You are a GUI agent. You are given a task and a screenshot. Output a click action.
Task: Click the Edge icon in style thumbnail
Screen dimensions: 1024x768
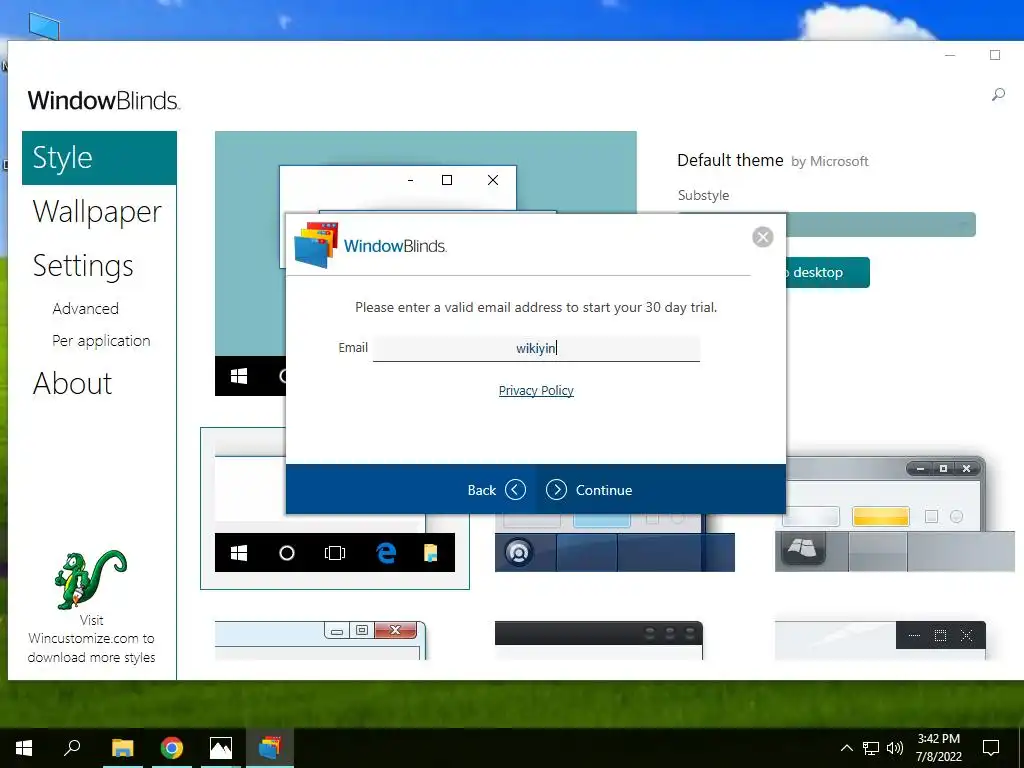tap(386, 553)
